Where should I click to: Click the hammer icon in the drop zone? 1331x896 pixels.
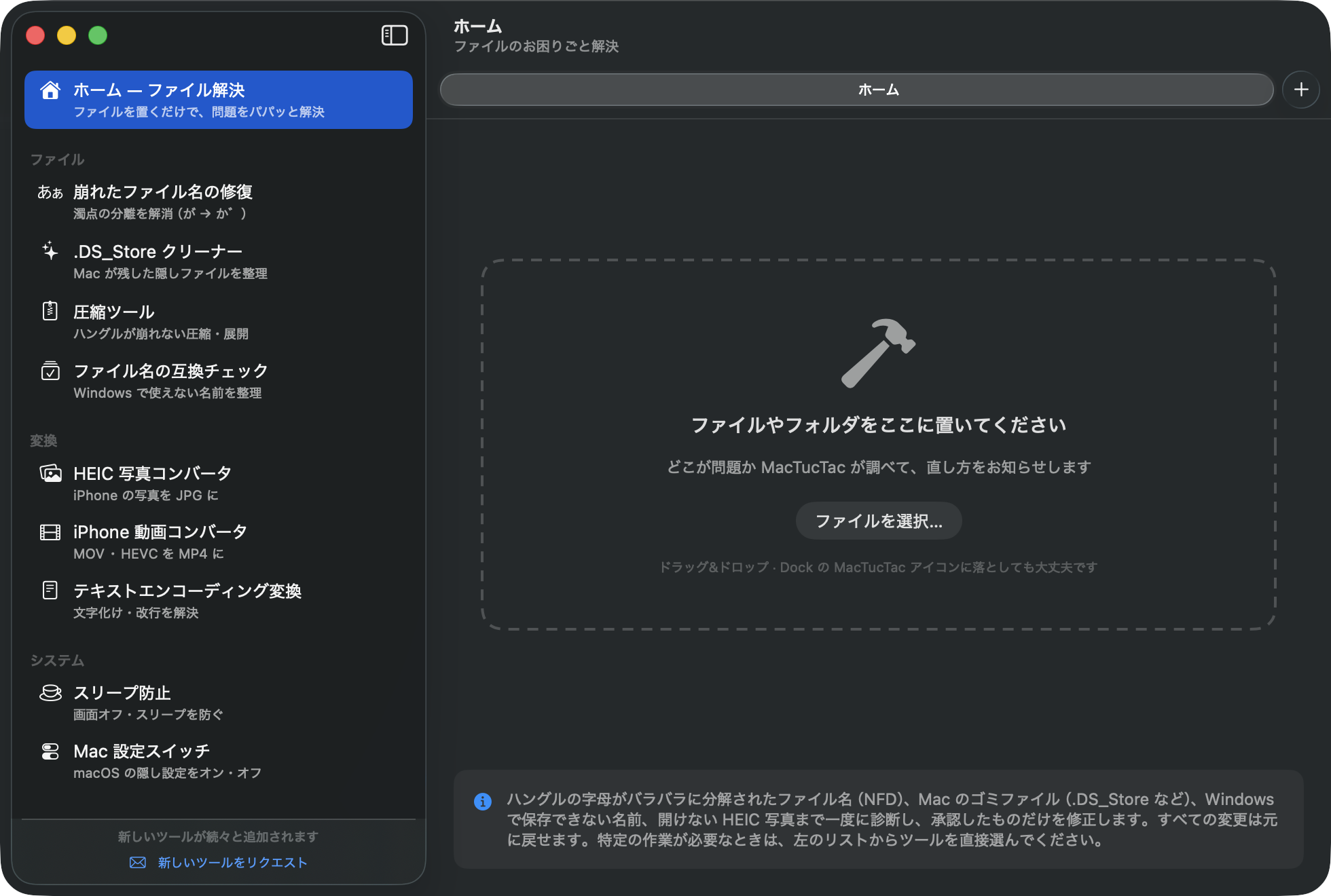[878, 353]
